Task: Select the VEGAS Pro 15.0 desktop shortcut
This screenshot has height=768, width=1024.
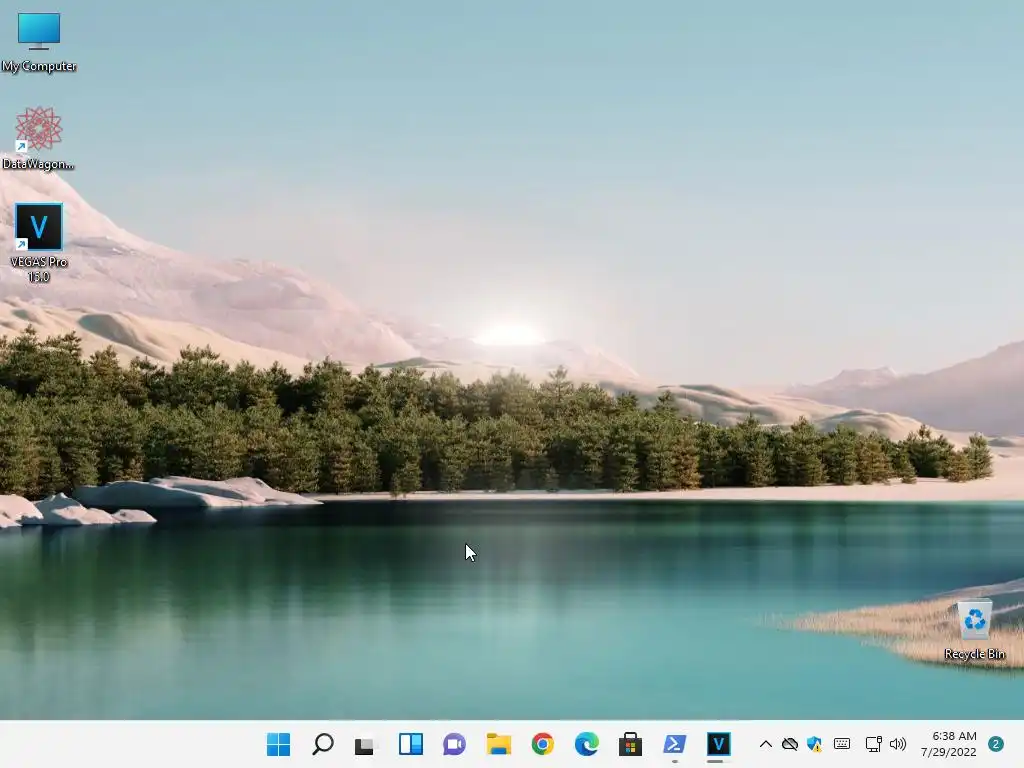Action: (x=39, y=242)
